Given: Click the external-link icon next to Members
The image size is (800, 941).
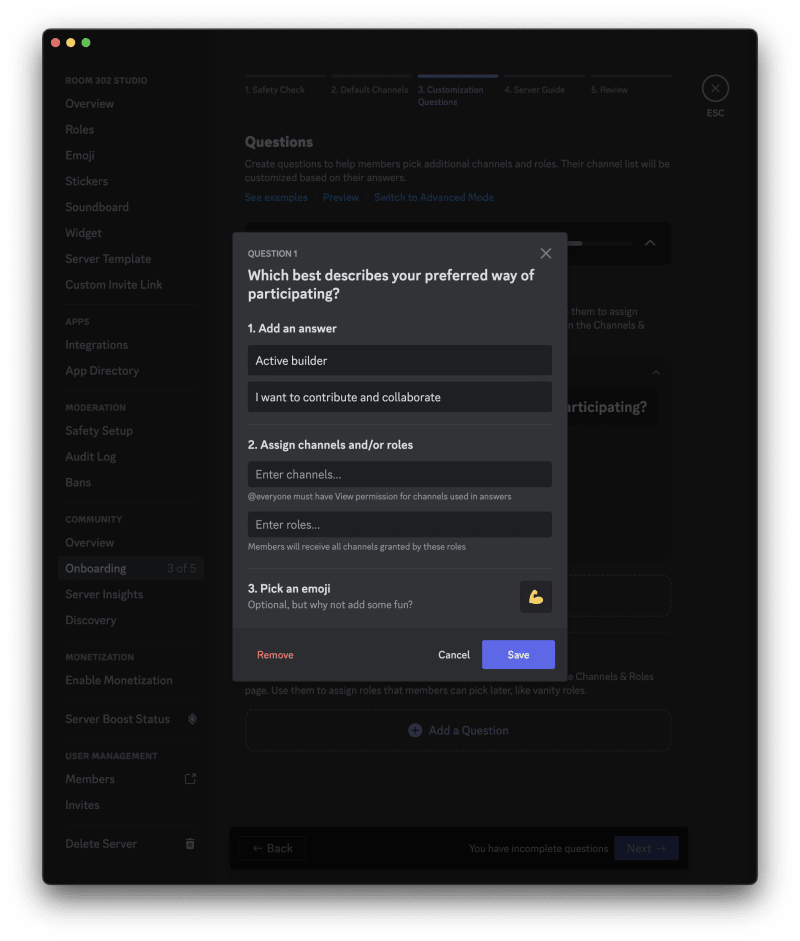Looking at the screenshot, I should [190, 778].
